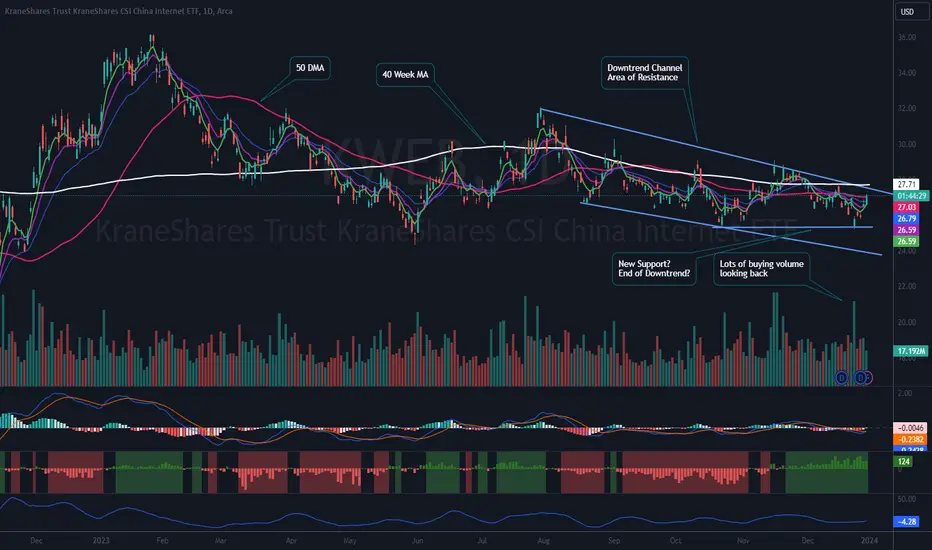This screenshot has height=550, width=932.
Task: Click the 01:44:29 bar countdown label
Action: [x=911, y=196]
